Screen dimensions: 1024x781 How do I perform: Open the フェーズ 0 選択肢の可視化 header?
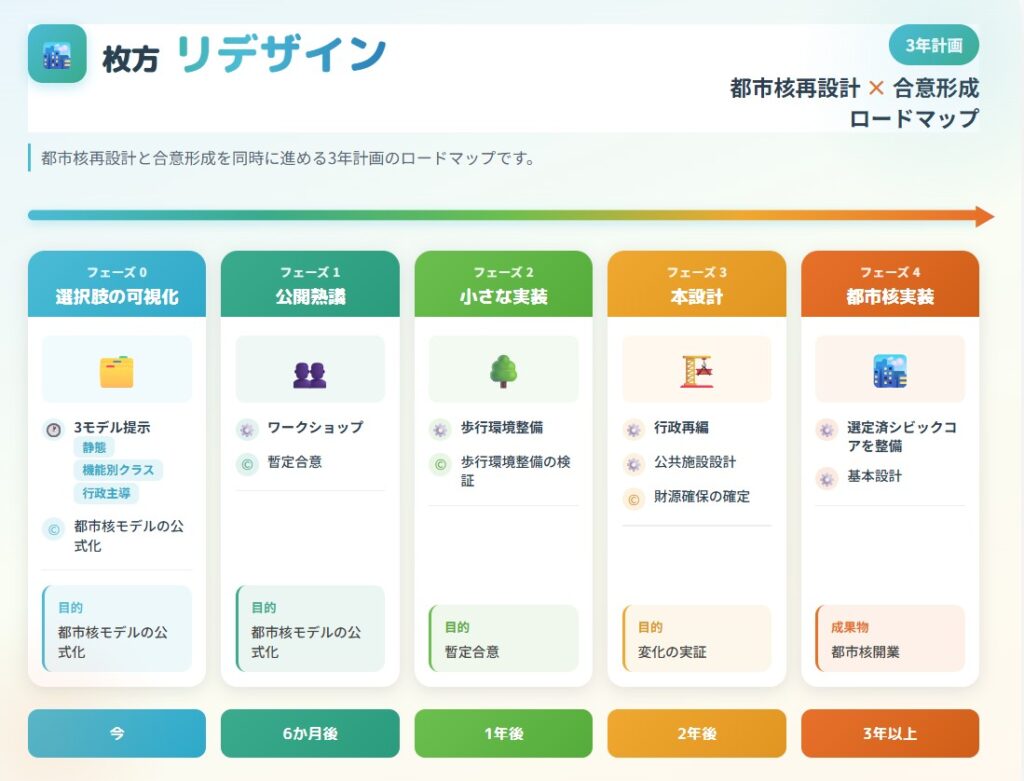(x=116, y=285)
